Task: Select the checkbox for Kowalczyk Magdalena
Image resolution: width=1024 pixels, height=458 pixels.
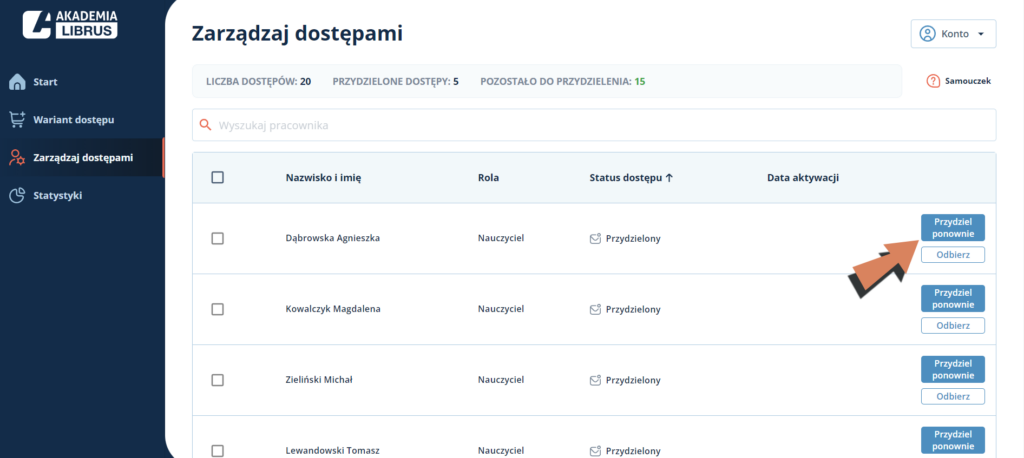Action: pyautogui.click(x=218, y=309)
